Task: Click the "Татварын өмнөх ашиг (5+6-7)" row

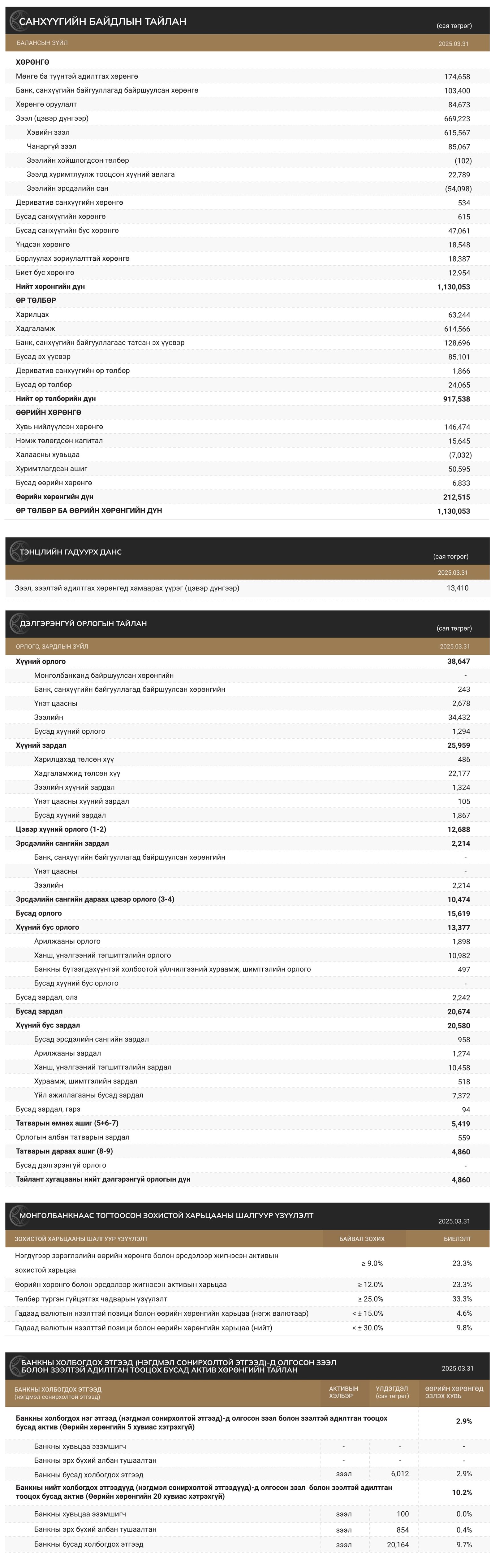Action: pyautogui.click(x=67, y=1123)
